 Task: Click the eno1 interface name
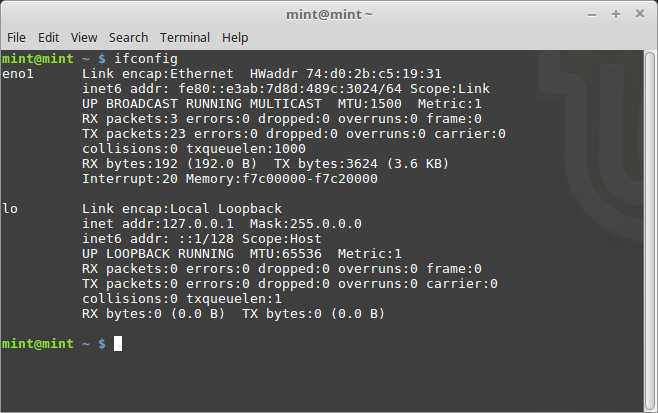tap(18, 74)
